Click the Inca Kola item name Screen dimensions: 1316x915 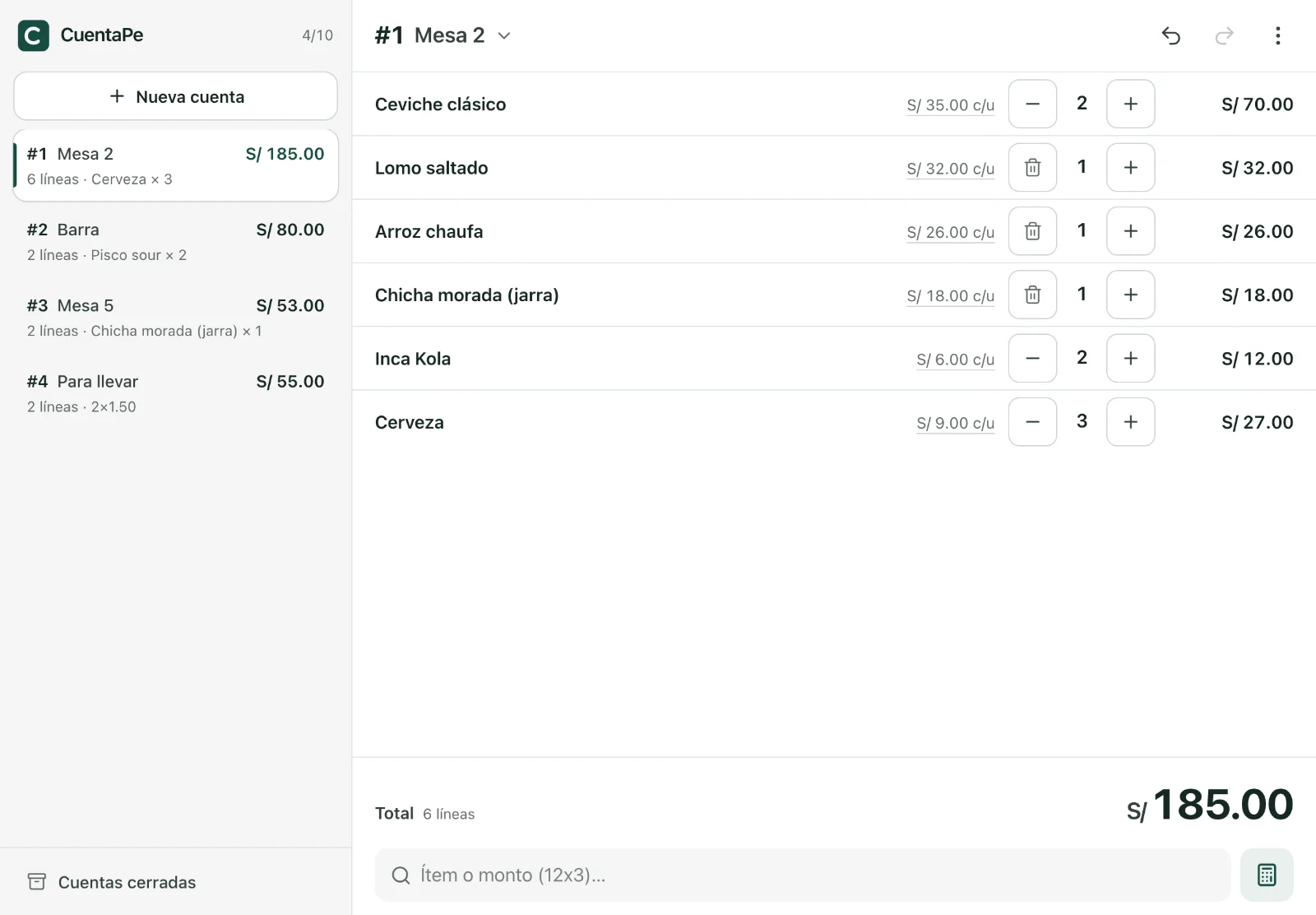point(412,359)
